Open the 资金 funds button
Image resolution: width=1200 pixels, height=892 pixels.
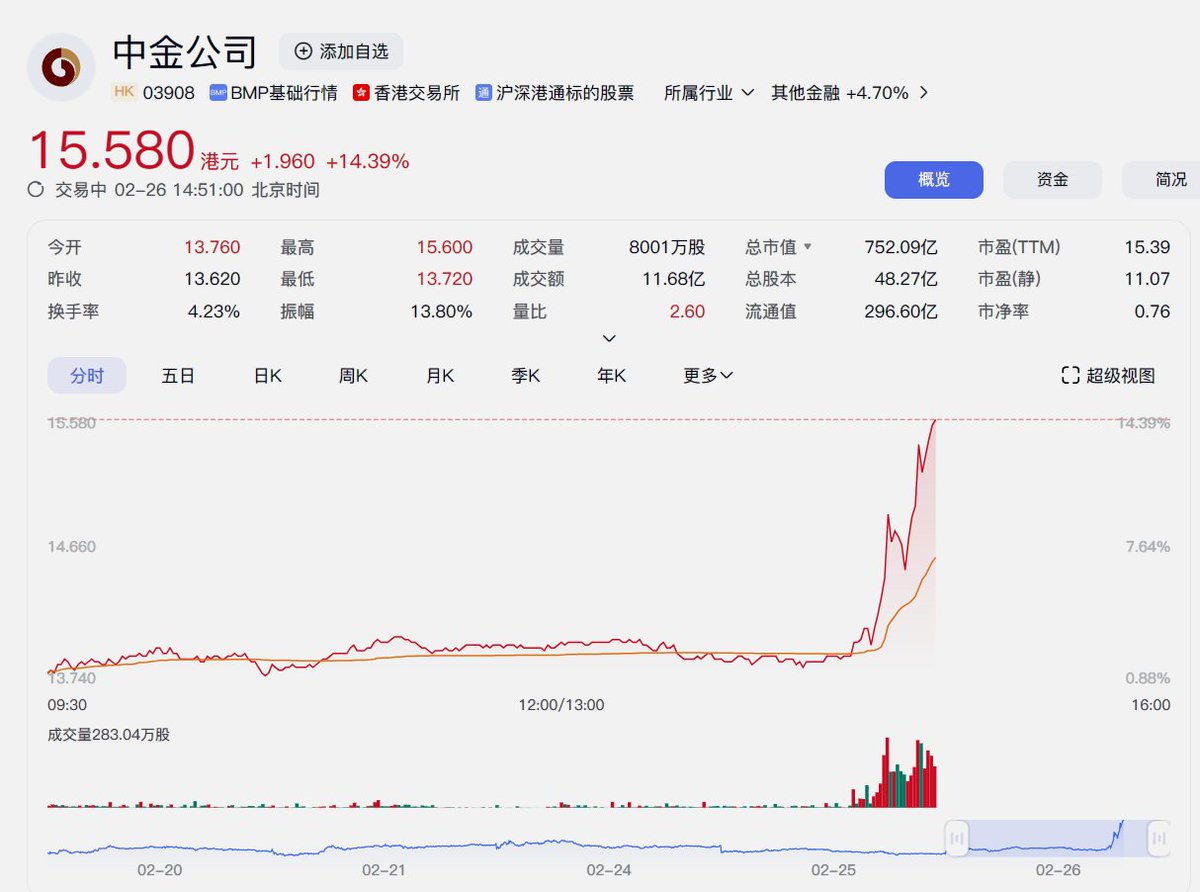(x=1052, y=180)
